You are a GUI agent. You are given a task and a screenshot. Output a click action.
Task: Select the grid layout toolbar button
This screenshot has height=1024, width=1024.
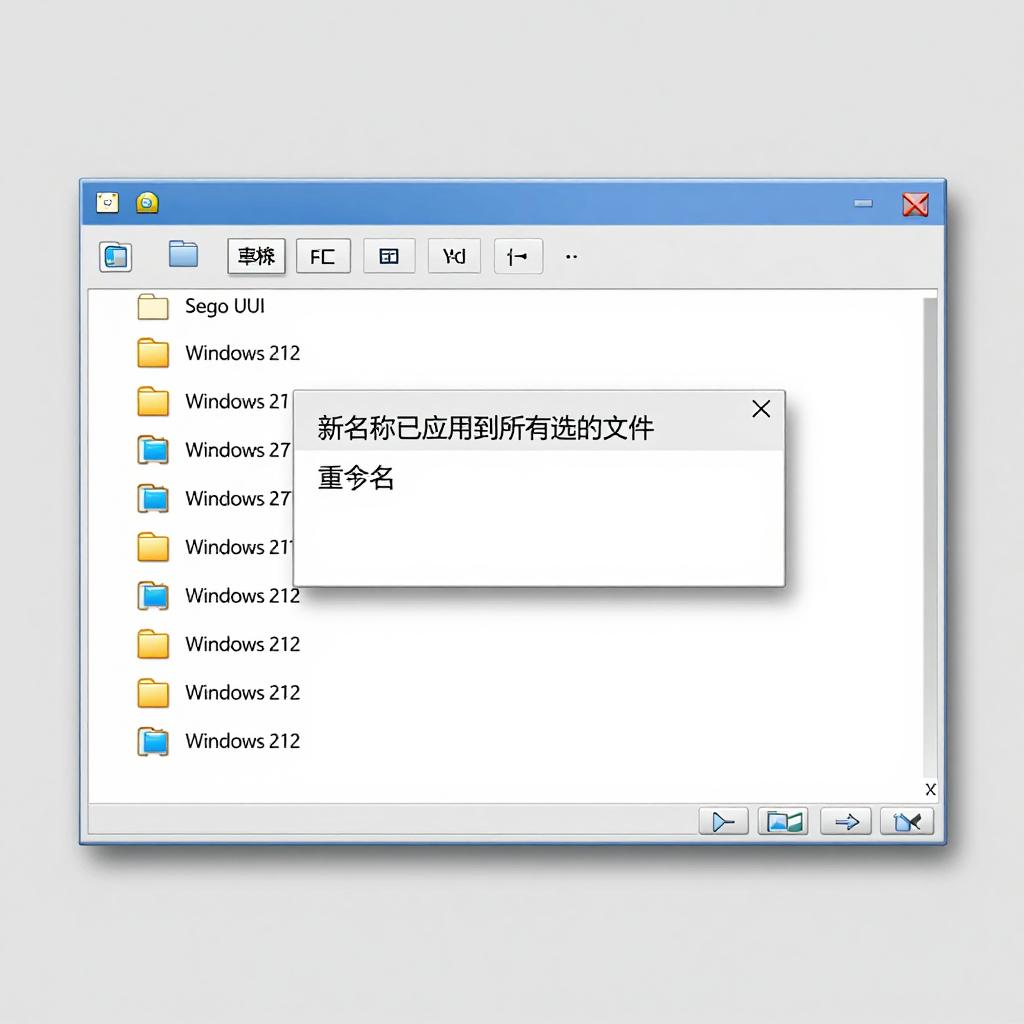[x=389, y=256]
